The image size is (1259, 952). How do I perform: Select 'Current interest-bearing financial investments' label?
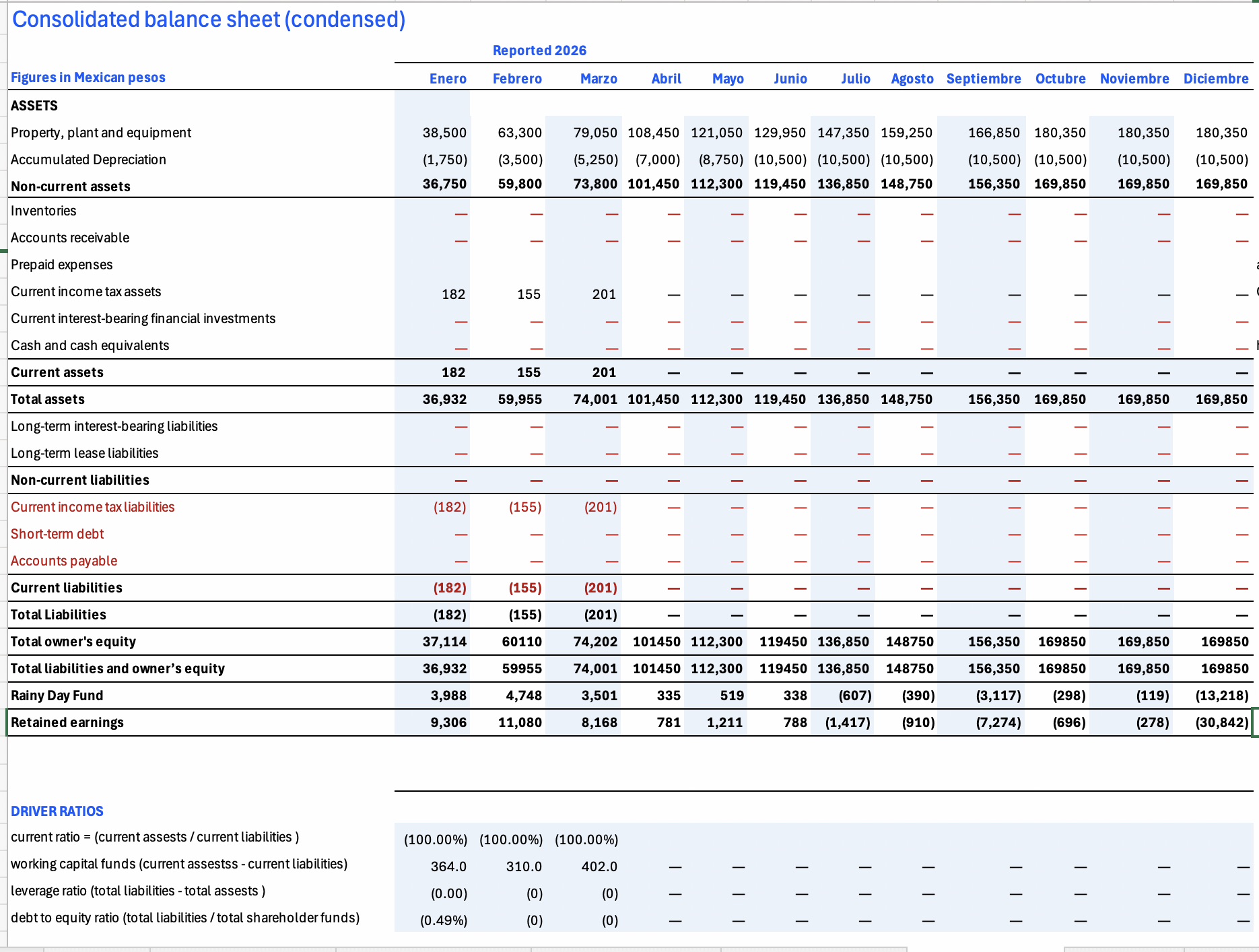[x=143, y=318]
